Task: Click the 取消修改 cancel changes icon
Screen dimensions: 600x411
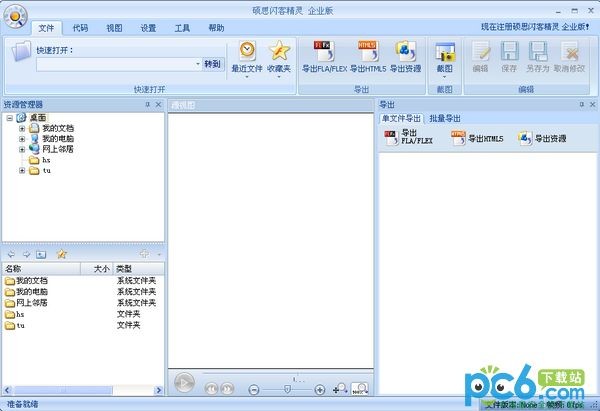Action: 569,57
